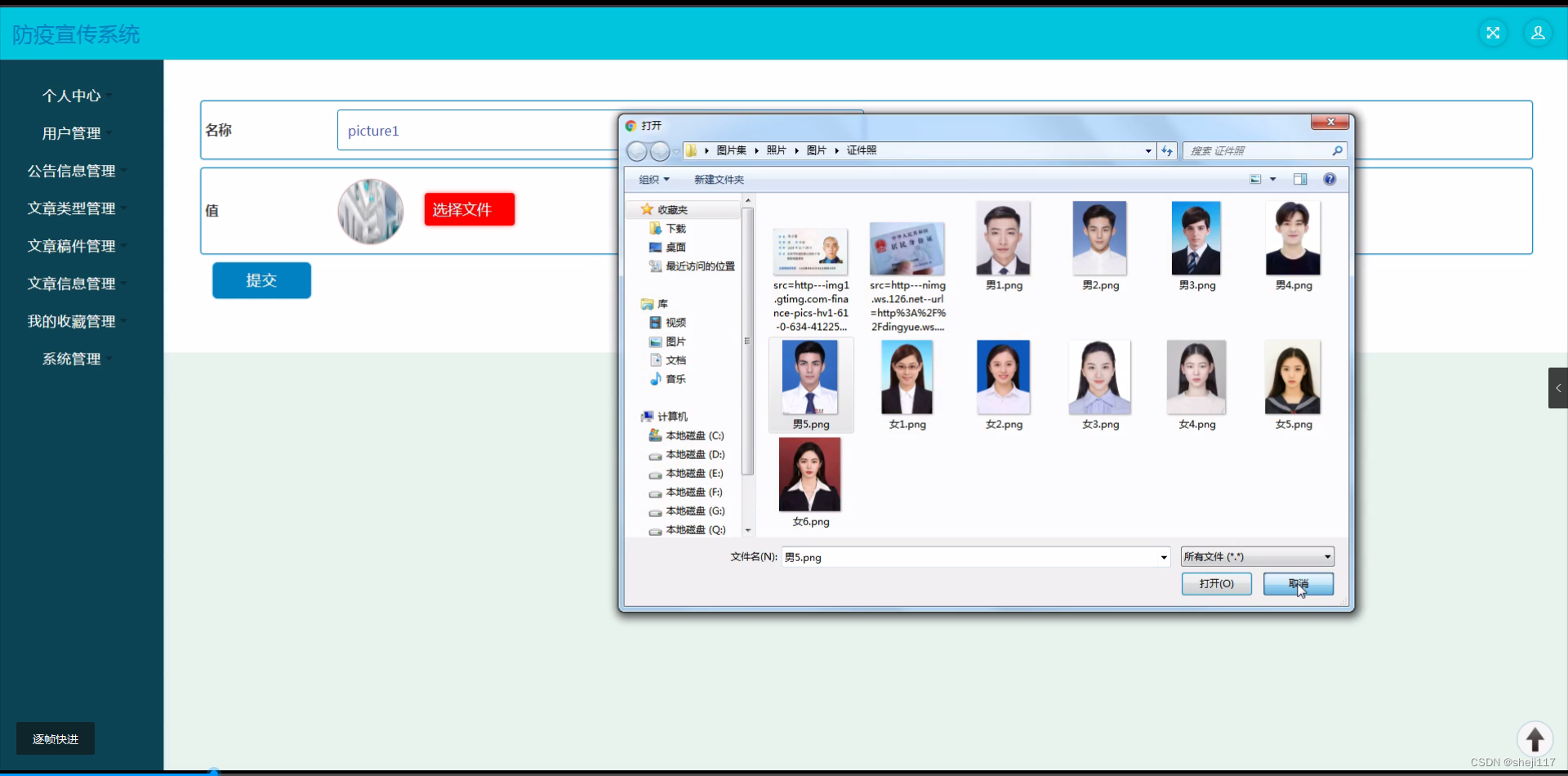Select the 女3.png thumbnail
The width and height of the screenshot is (1568, 776).
1098,377
